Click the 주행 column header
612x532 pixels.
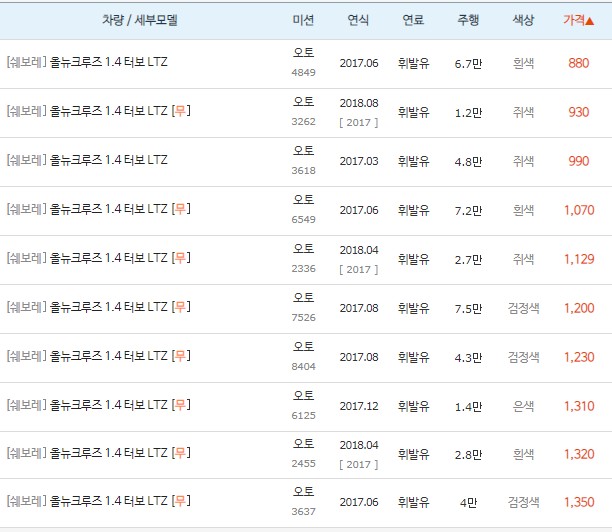tap(468, 20)
